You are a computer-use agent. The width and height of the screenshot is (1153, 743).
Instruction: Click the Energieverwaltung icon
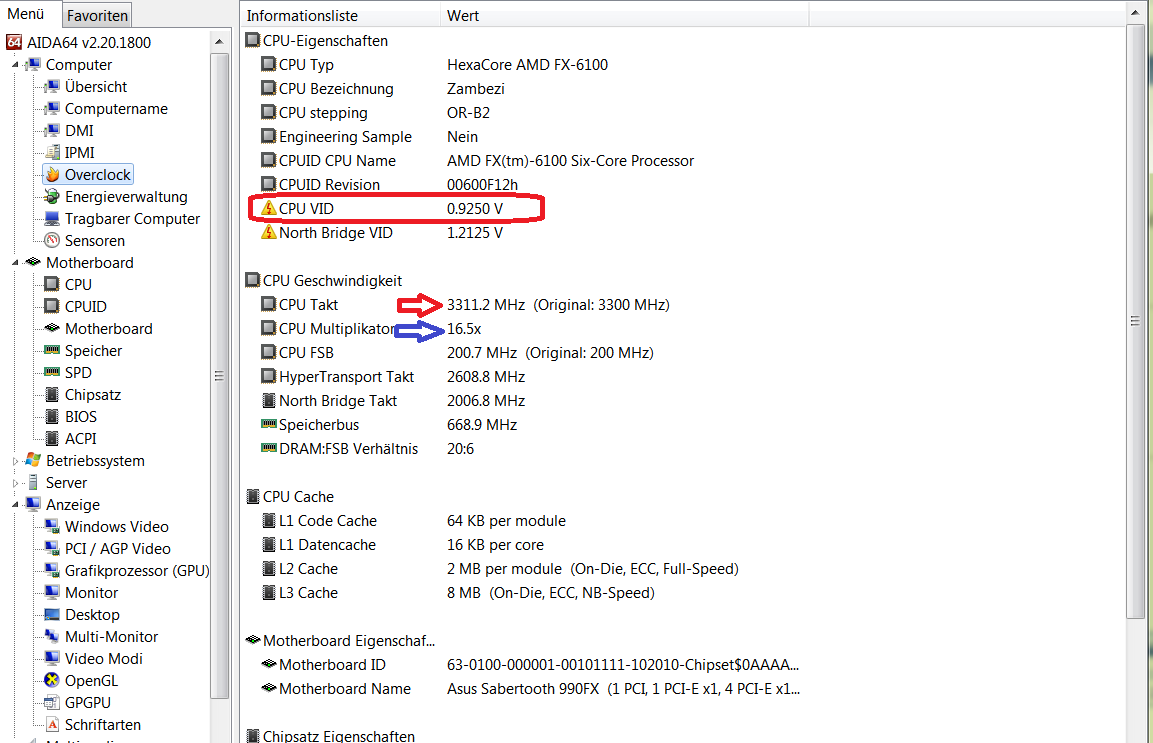(52, 197)
